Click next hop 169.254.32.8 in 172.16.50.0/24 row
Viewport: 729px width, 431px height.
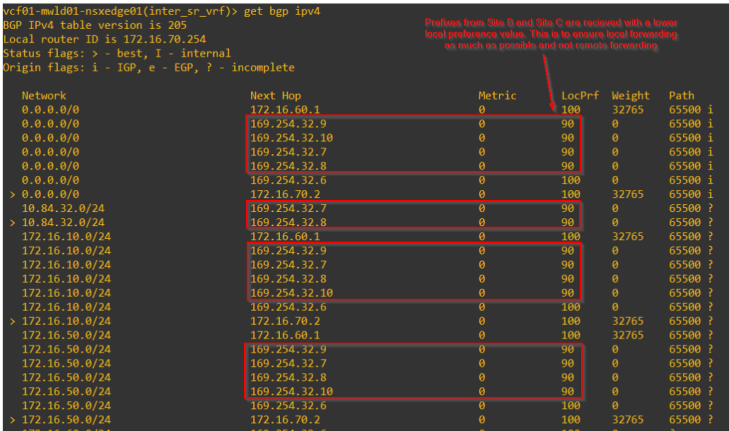click(x=288, y=377)
